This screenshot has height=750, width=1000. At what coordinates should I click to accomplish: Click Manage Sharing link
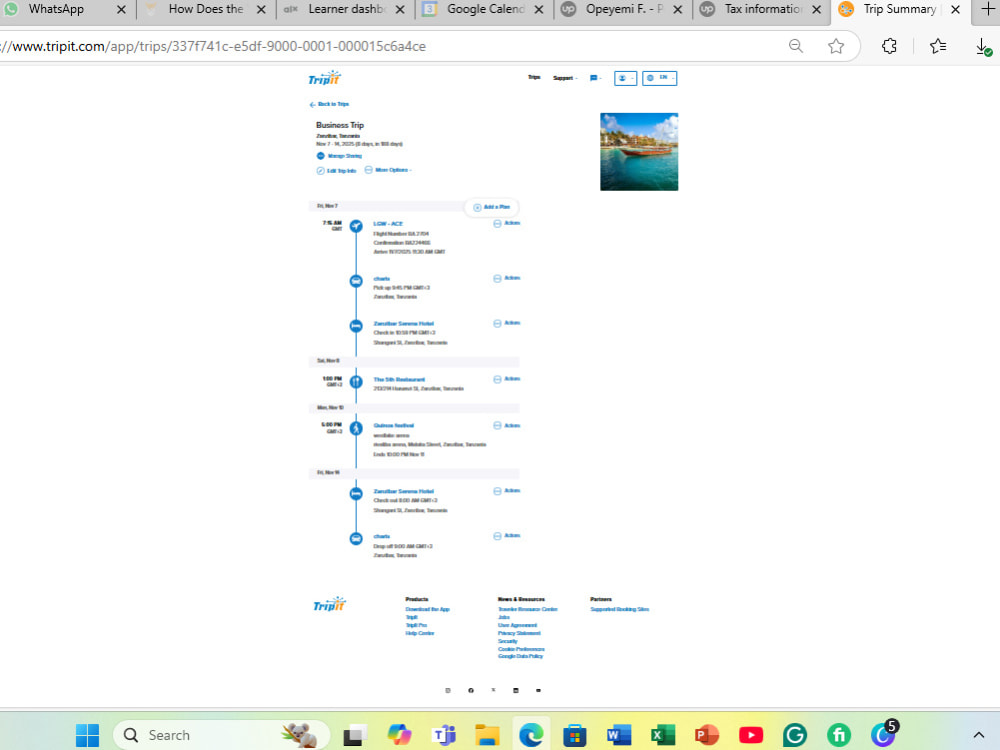coord(339,156)
